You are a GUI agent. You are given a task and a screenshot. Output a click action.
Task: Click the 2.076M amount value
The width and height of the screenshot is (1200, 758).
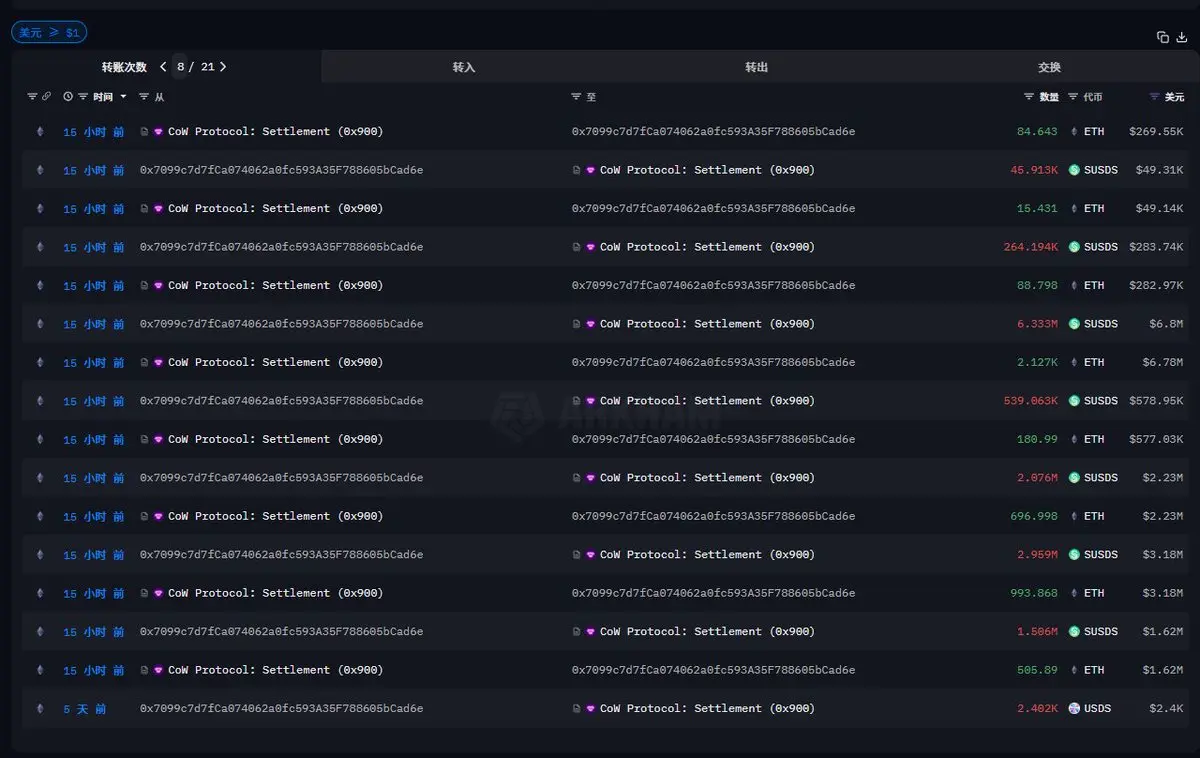point(1037,478)
